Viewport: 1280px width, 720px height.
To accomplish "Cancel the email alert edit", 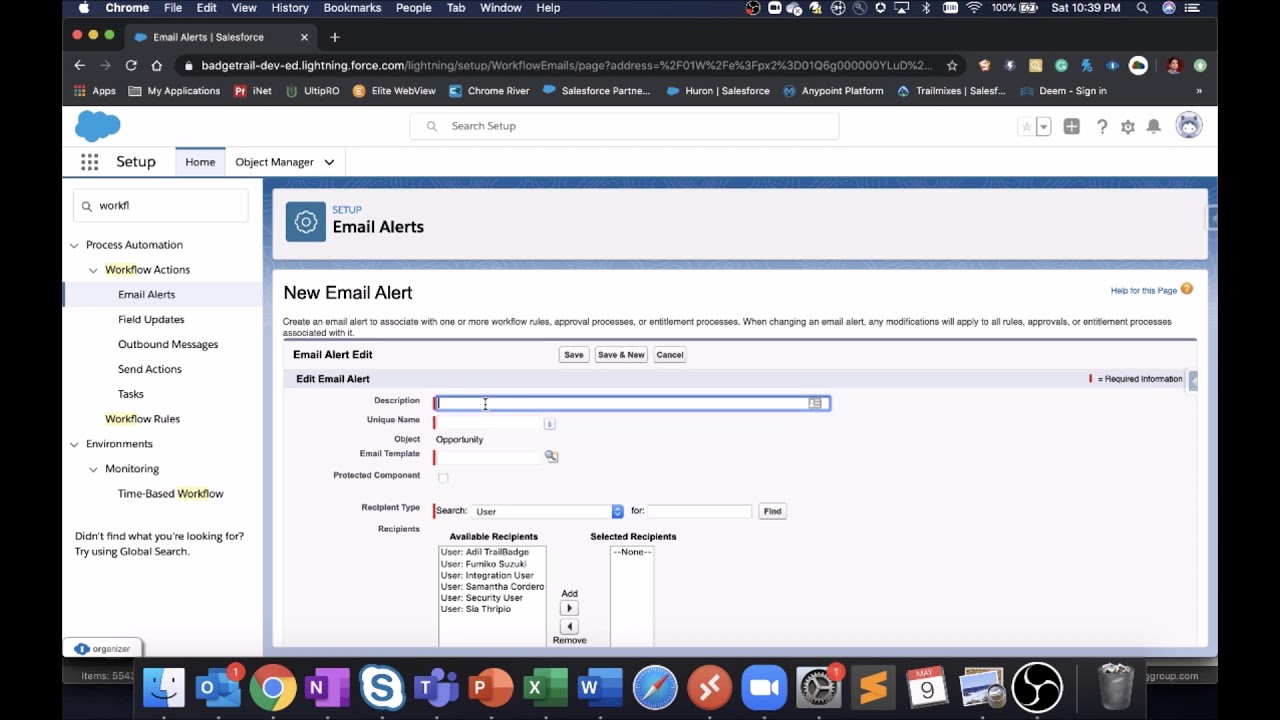I will [670, 355].
